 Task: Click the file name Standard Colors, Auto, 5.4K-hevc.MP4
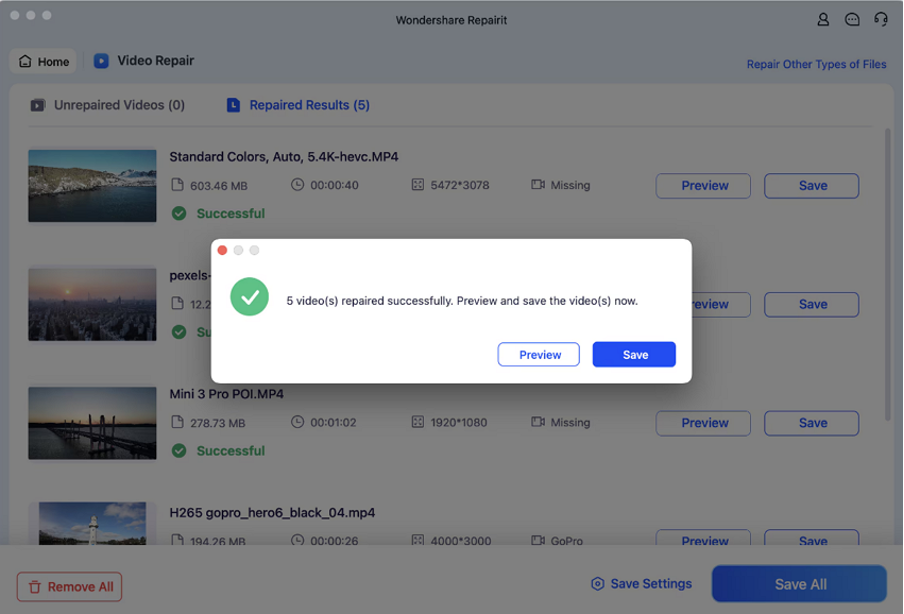284,157
